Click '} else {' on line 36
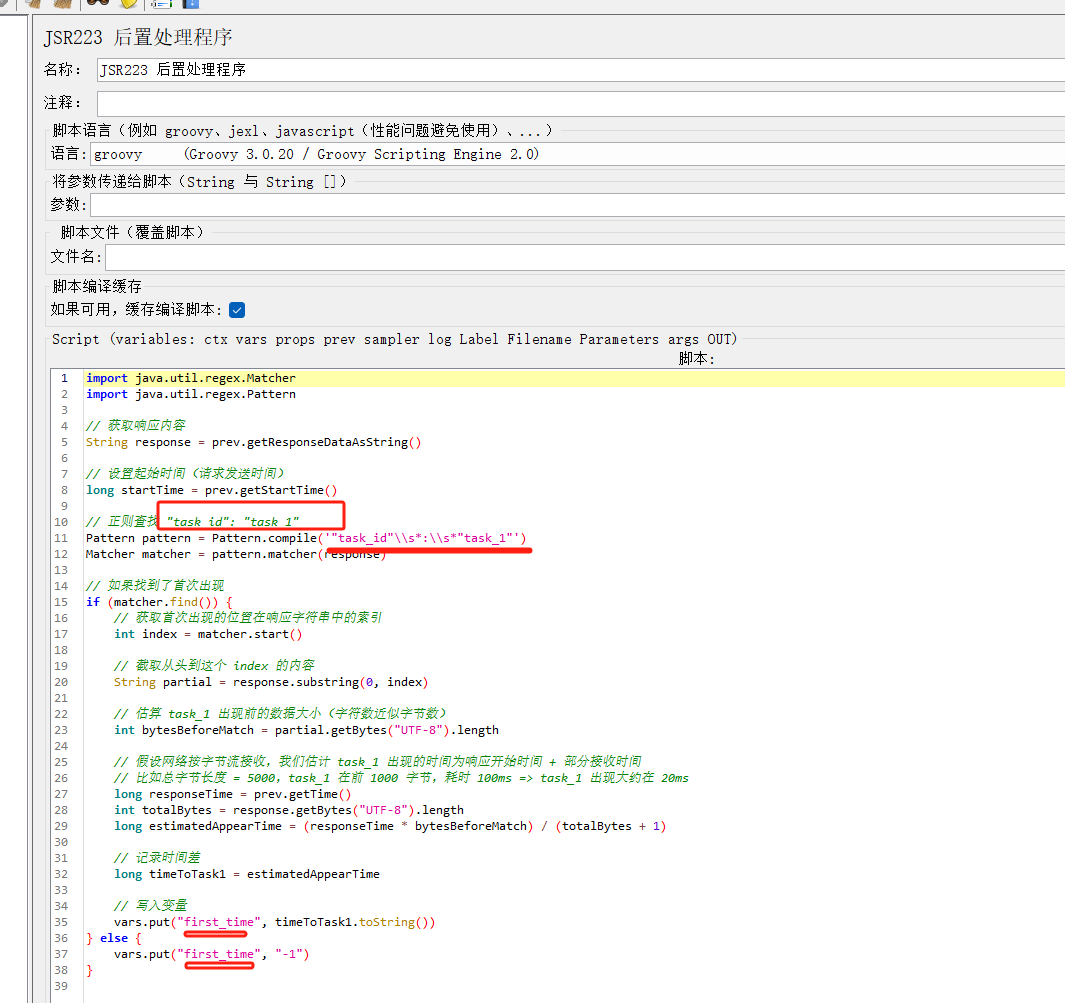 point(113,938)
